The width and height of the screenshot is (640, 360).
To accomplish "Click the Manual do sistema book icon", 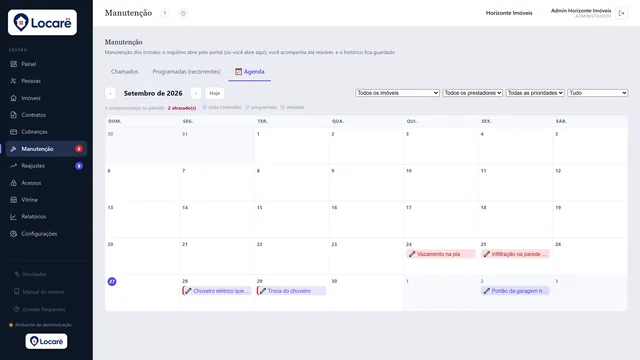I will click(x=17, y=291).
